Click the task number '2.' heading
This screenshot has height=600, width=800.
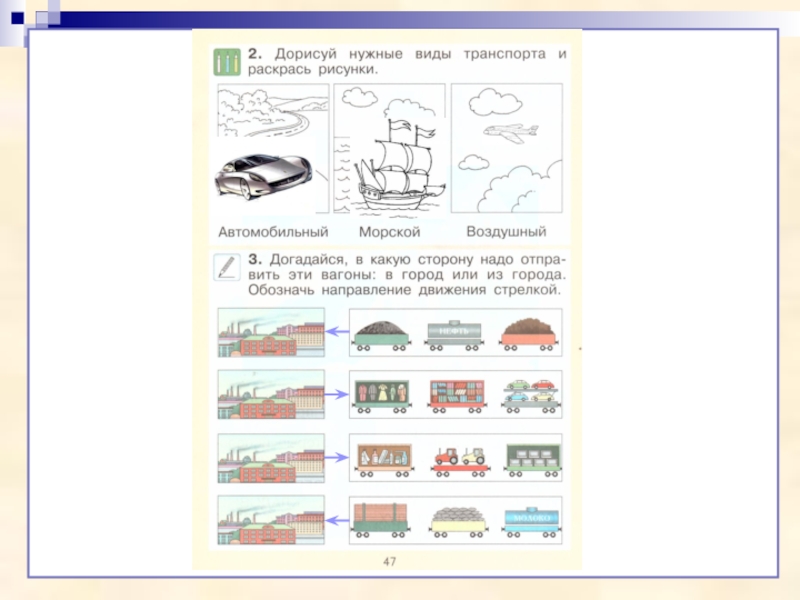[255, 54]
